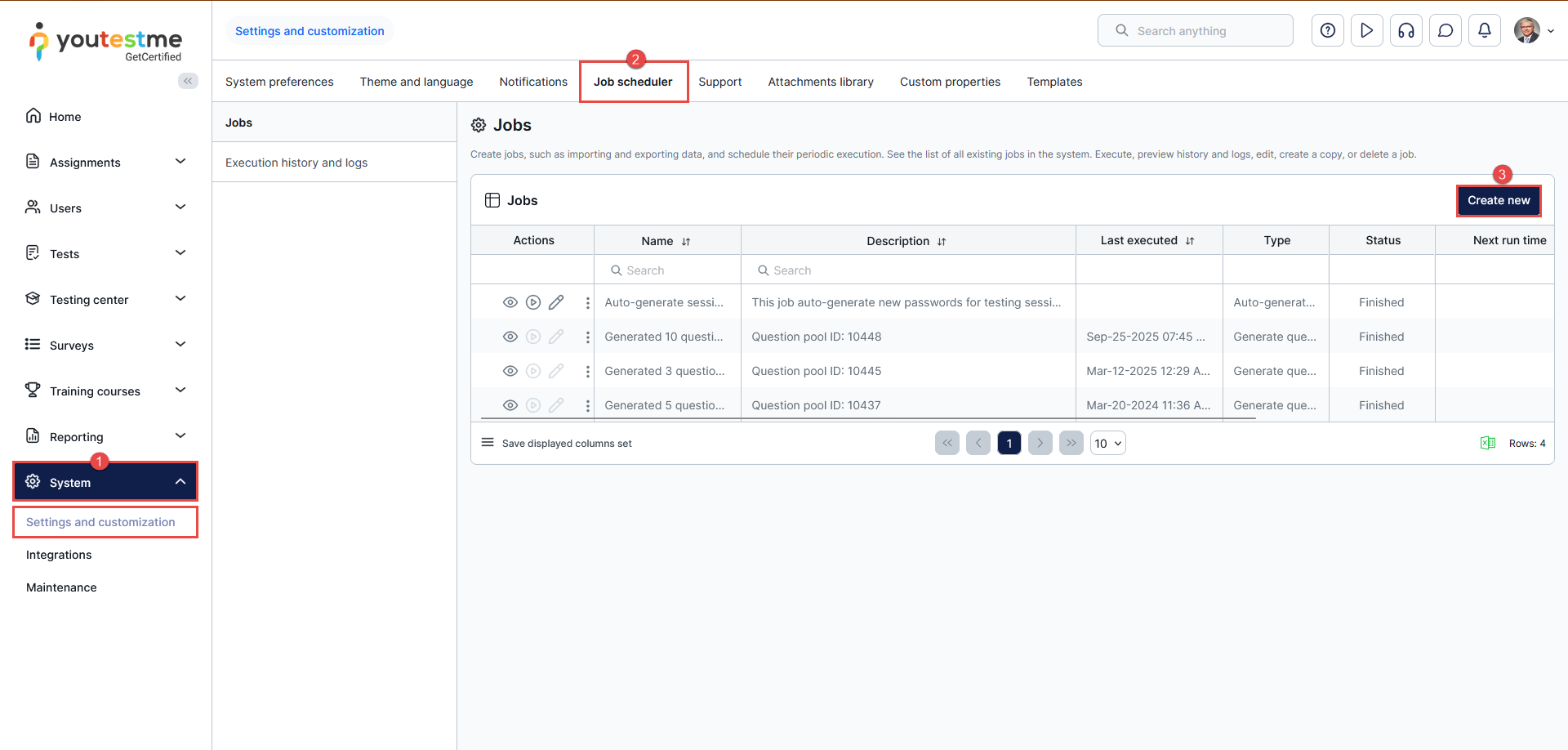The height and width of the screenshot is (750, 1568).
Task: Open the notifications bell icon
Action: [x=1484, y=31]
